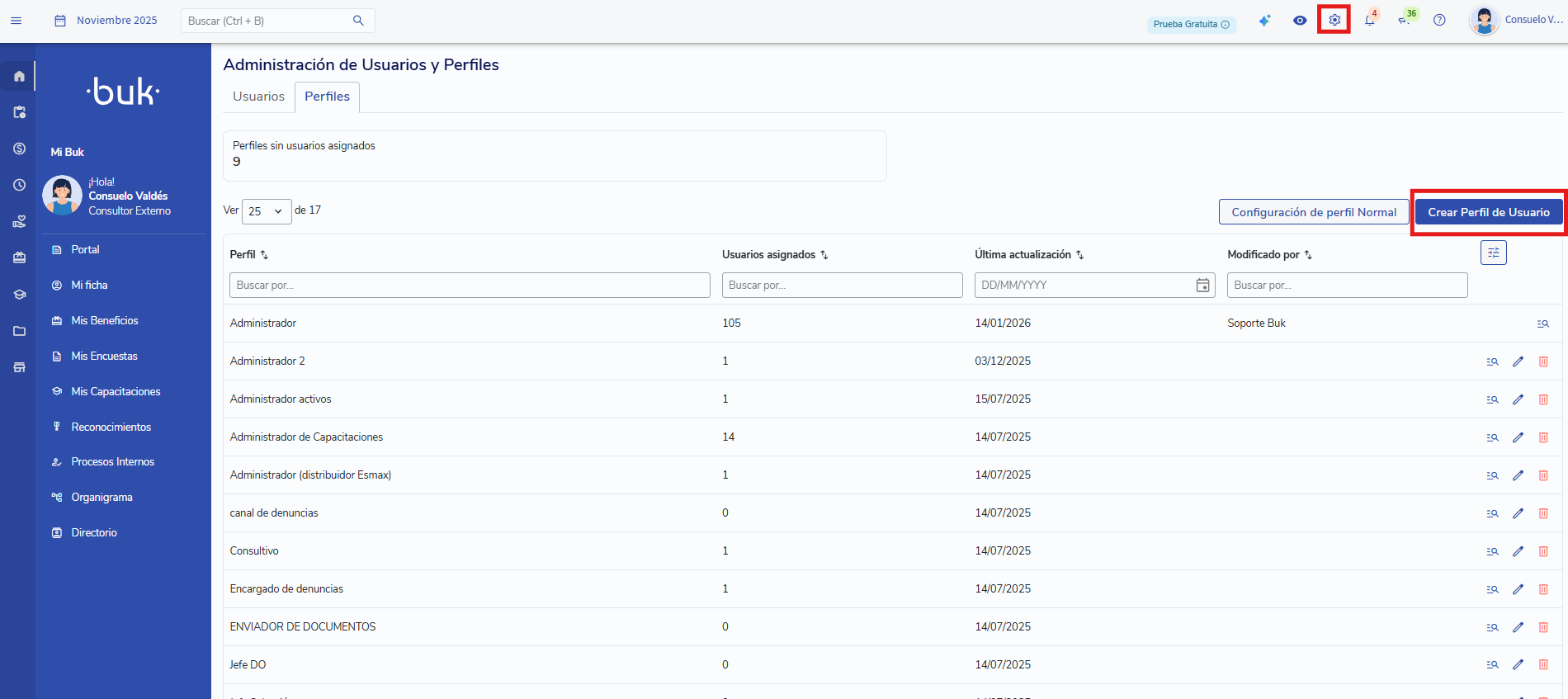Click the eye visibility icon in header
The width and height of the screenshot is (1568, 699).
1300,21
